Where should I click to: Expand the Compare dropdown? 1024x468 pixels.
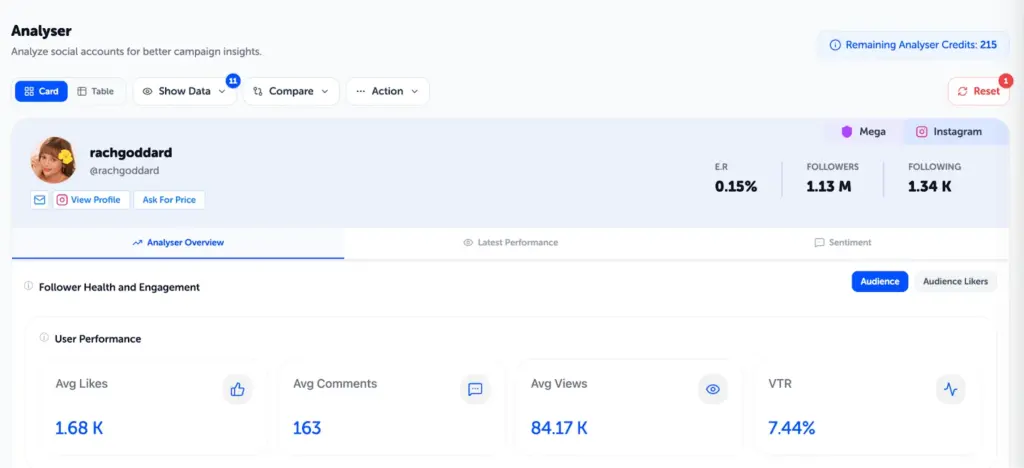[x=291, y=91]
